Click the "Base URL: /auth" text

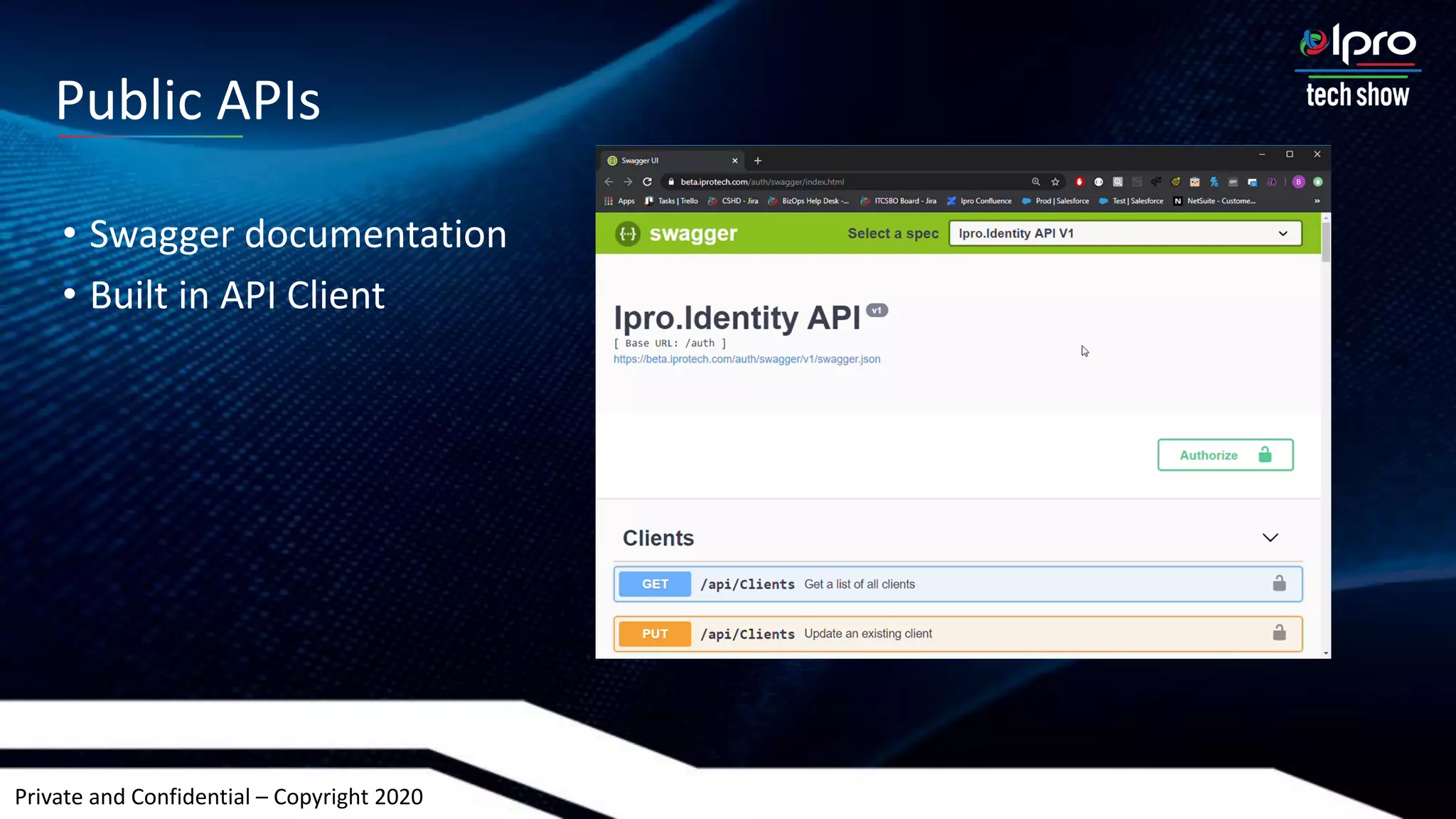670,343
